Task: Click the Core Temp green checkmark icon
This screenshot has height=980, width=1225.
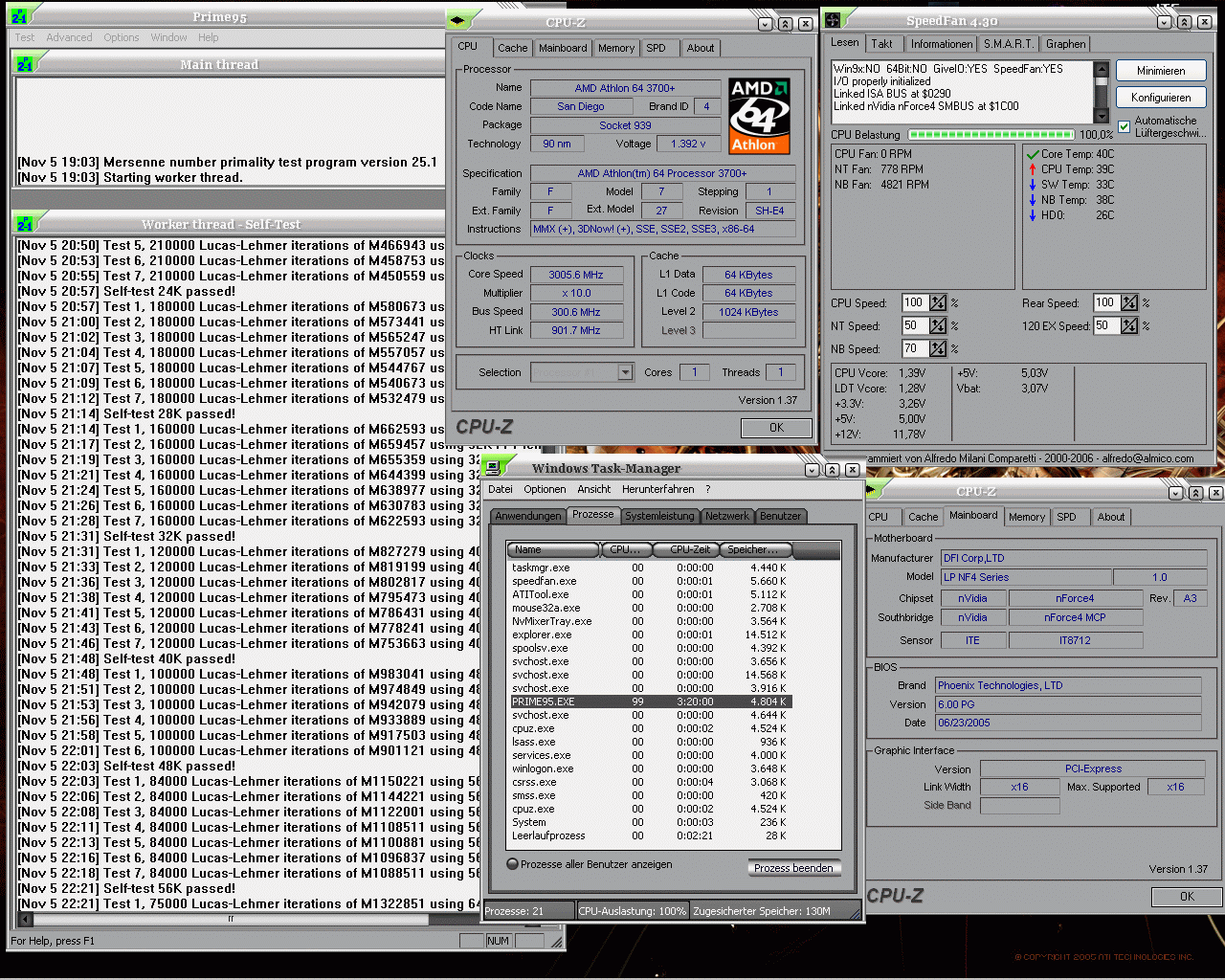Action: point(1033,154)
